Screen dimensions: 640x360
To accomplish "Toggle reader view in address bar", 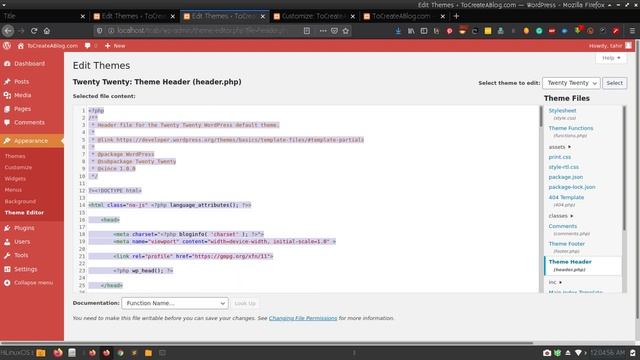I will (x=307, y=31).
